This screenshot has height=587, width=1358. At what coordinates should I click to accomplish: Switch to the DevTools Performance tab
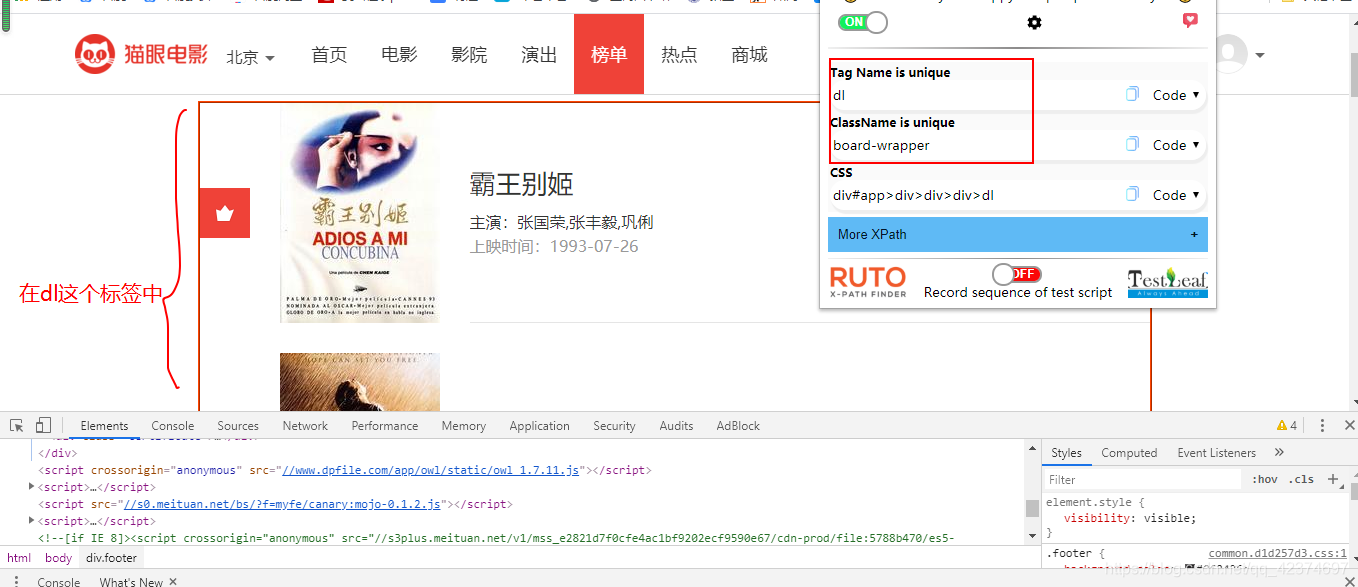[385, 425]
